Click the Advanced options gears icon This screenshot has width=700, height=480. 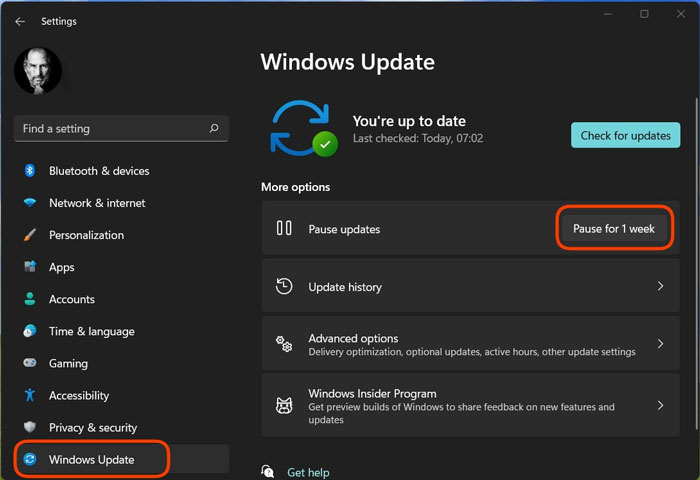(x=284, y=344)
